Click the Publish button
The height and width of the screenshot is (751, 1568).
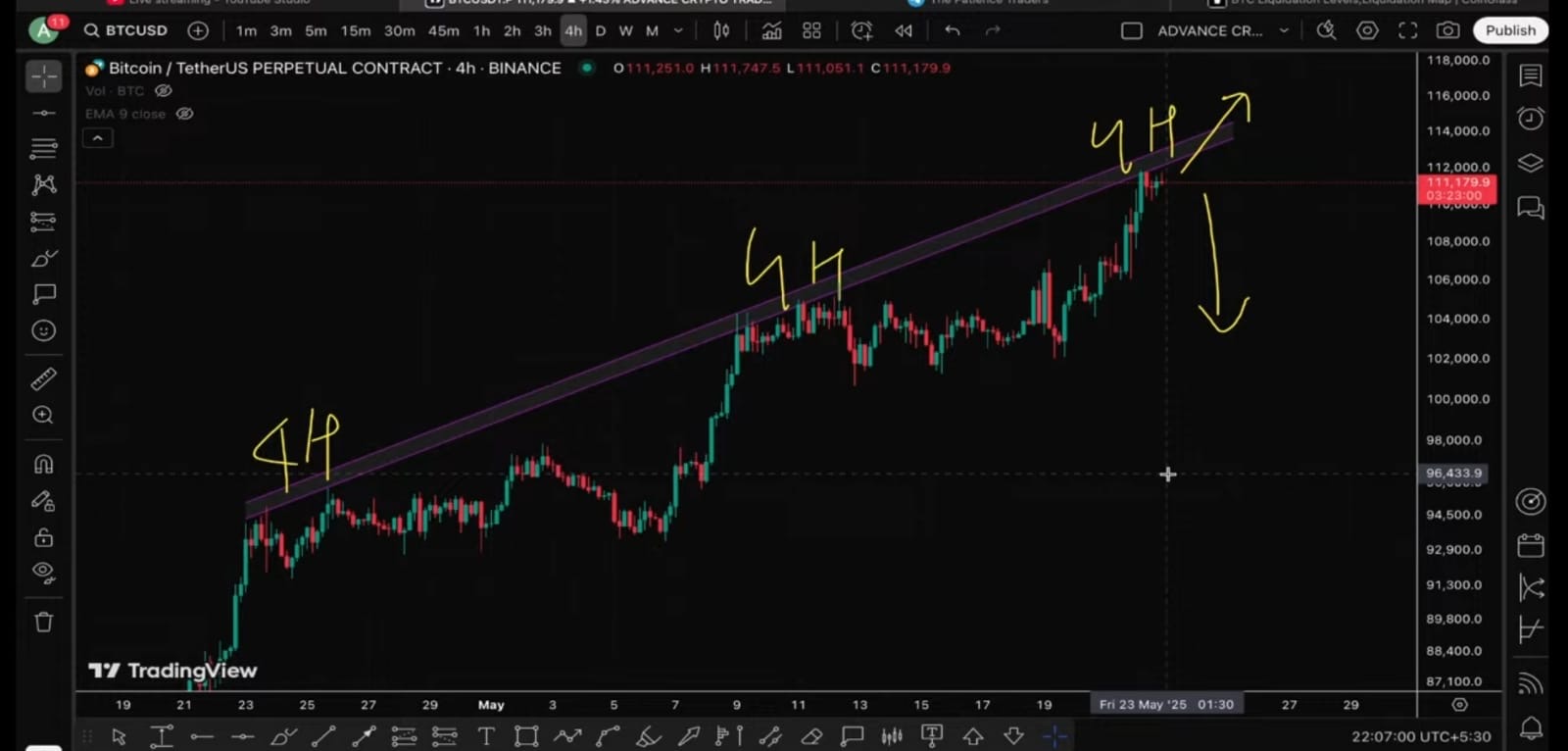(x=1509, y=30)
